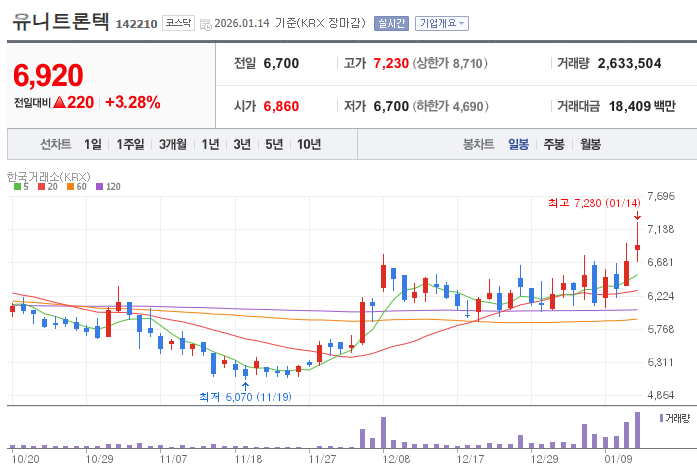Click the green 5-day moving average swatch

click(17, 187)
